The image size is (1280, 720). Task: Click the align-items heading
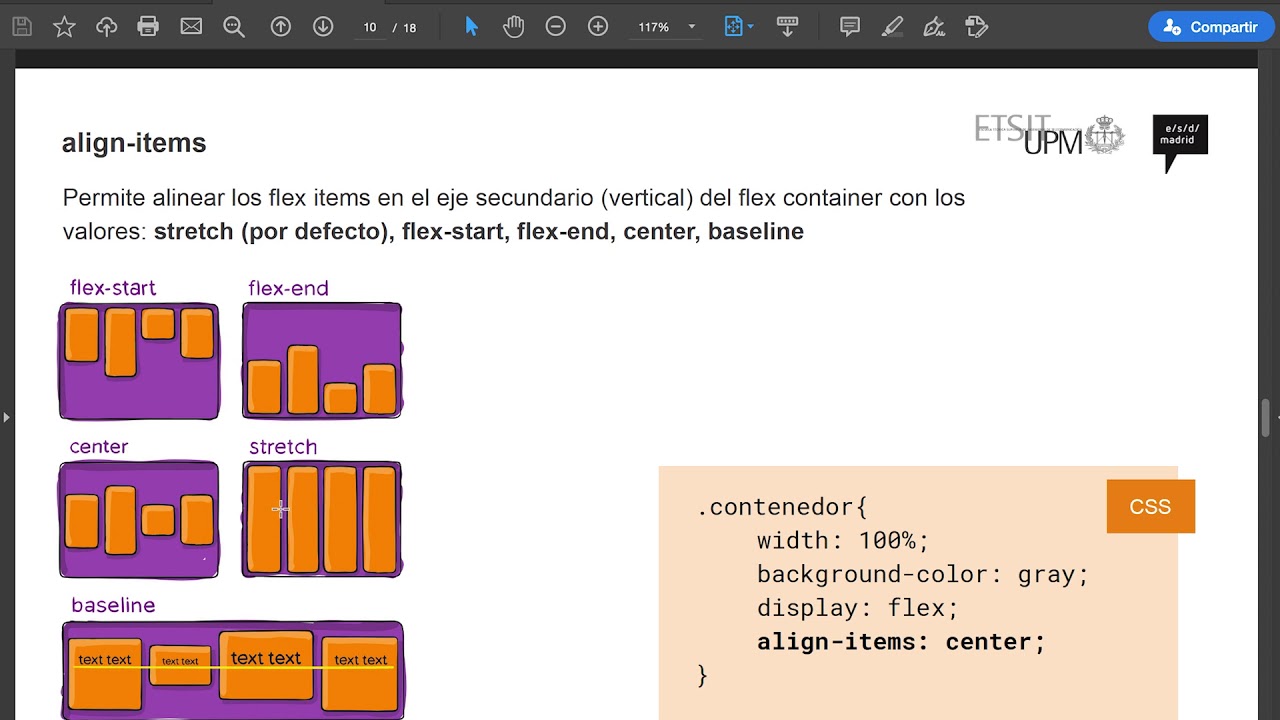click(134, 143)
